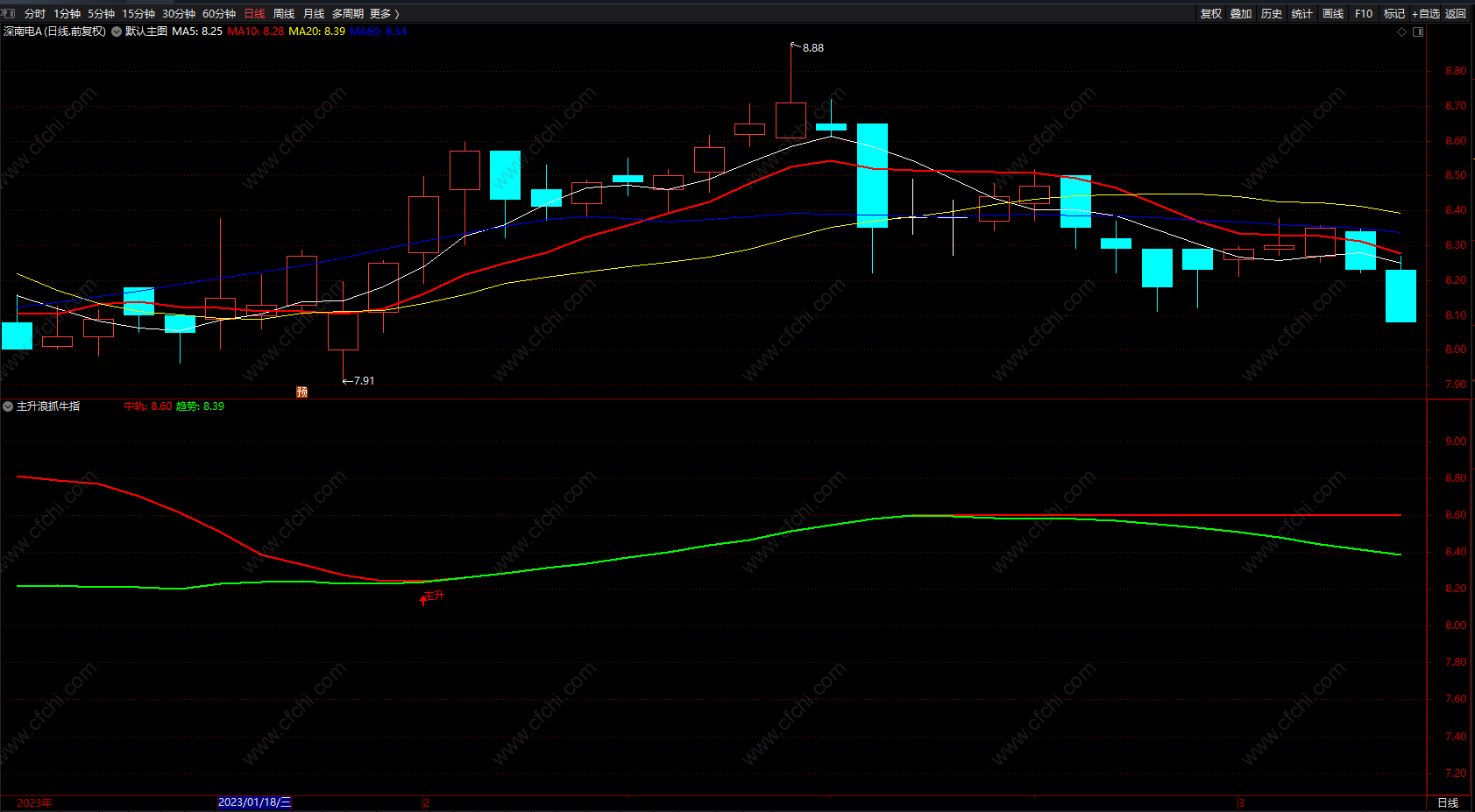Click the yellow MA20: 8.39 label
1475x812 pixels.
[x=317, y=32]
